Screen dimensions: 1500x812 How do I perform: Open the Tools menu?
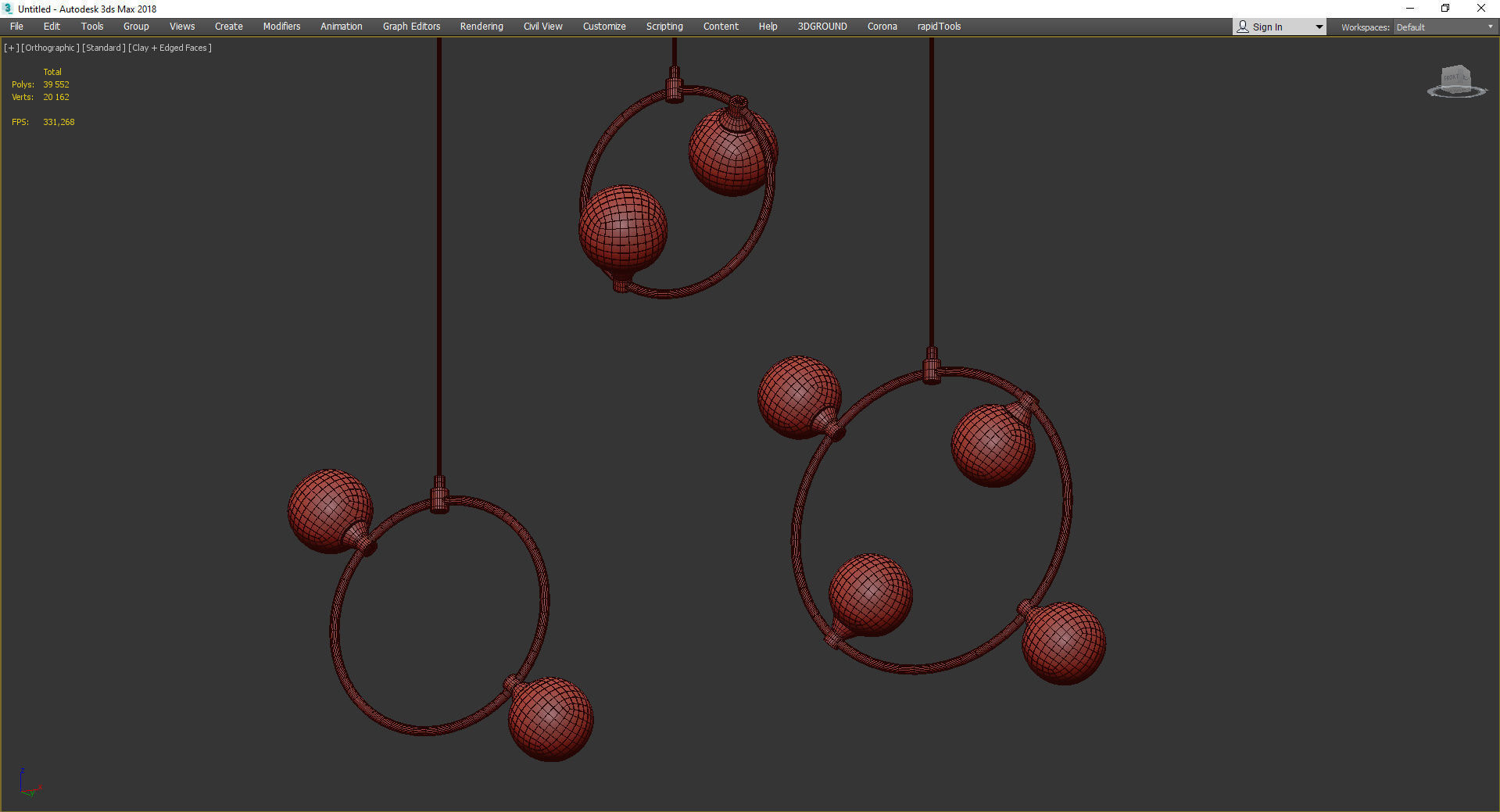[x=92, y=27]
